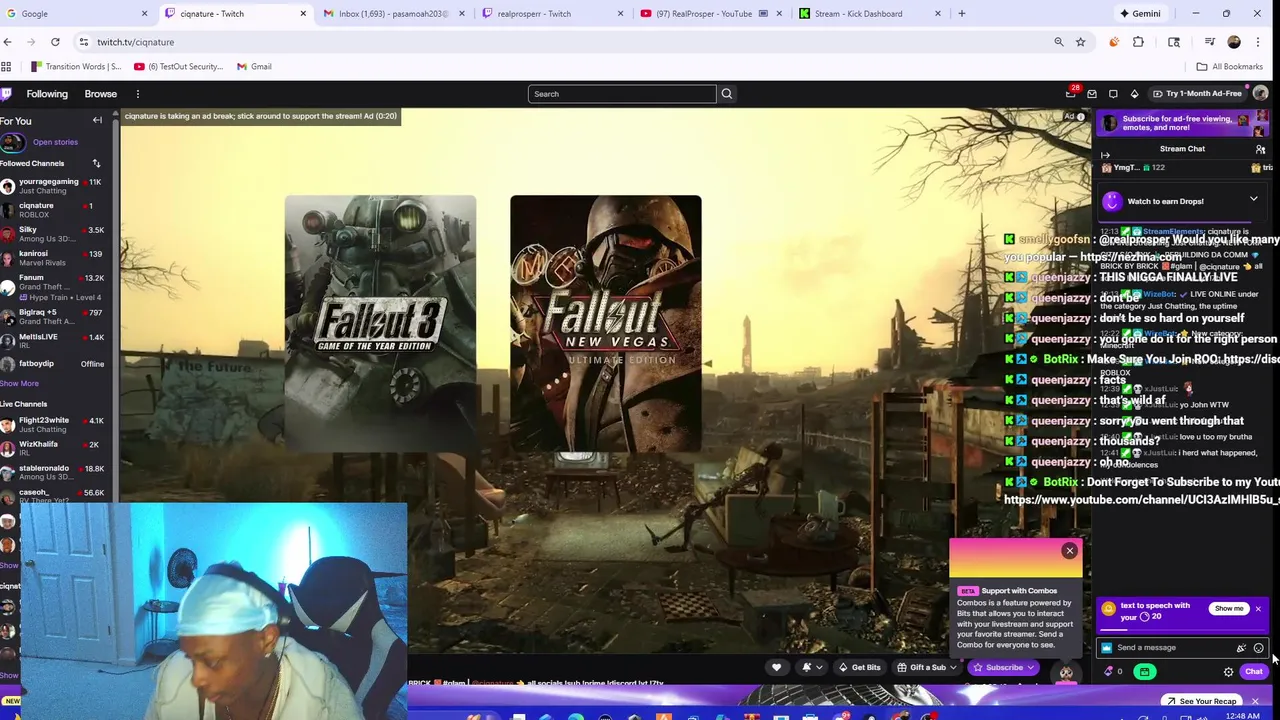This screenshot has width=1280, height=720.
Task: Open the Browse tab
Action: (100, 94)
